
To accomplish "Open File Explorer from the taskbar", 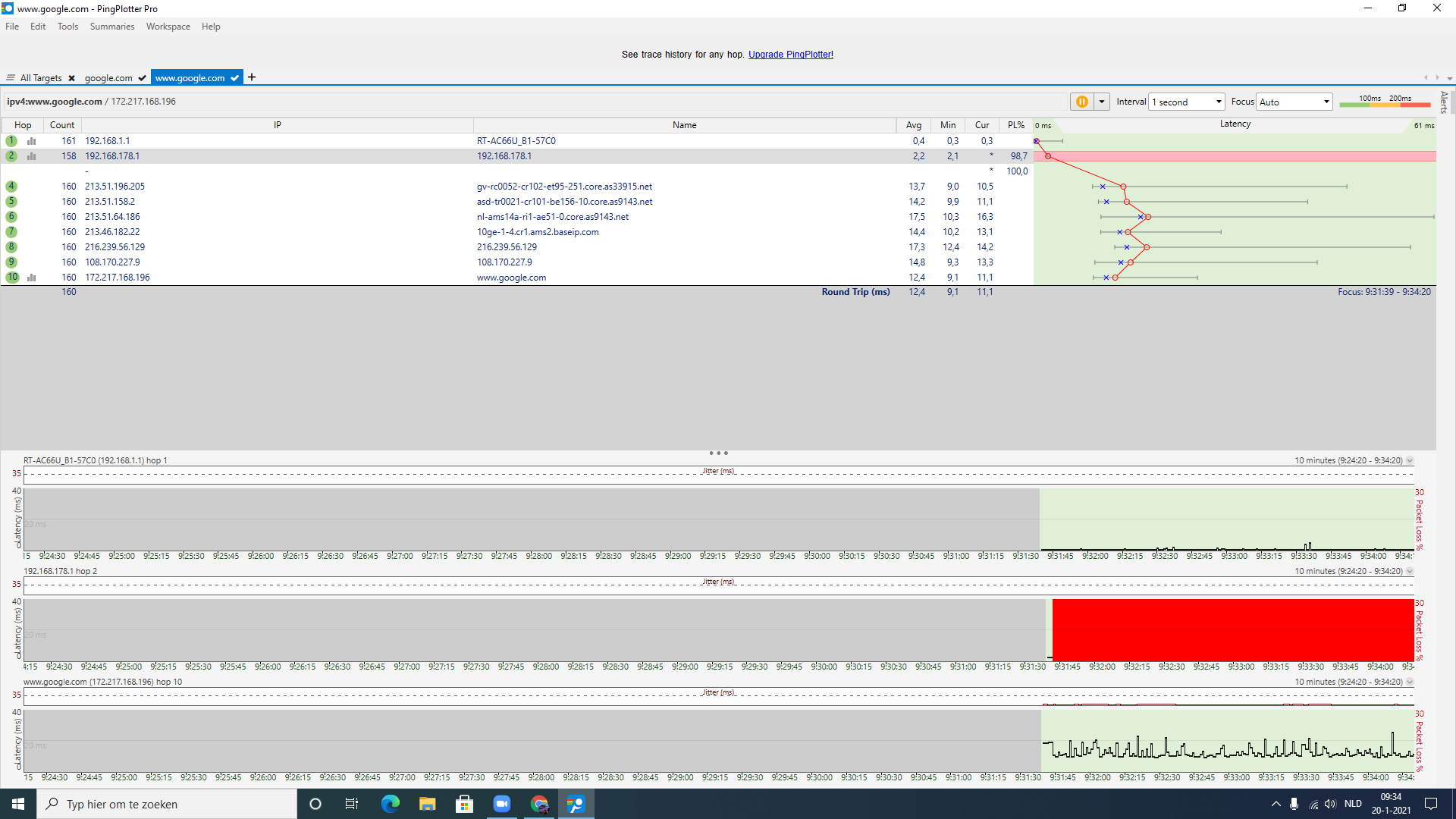I will (427, 804).
